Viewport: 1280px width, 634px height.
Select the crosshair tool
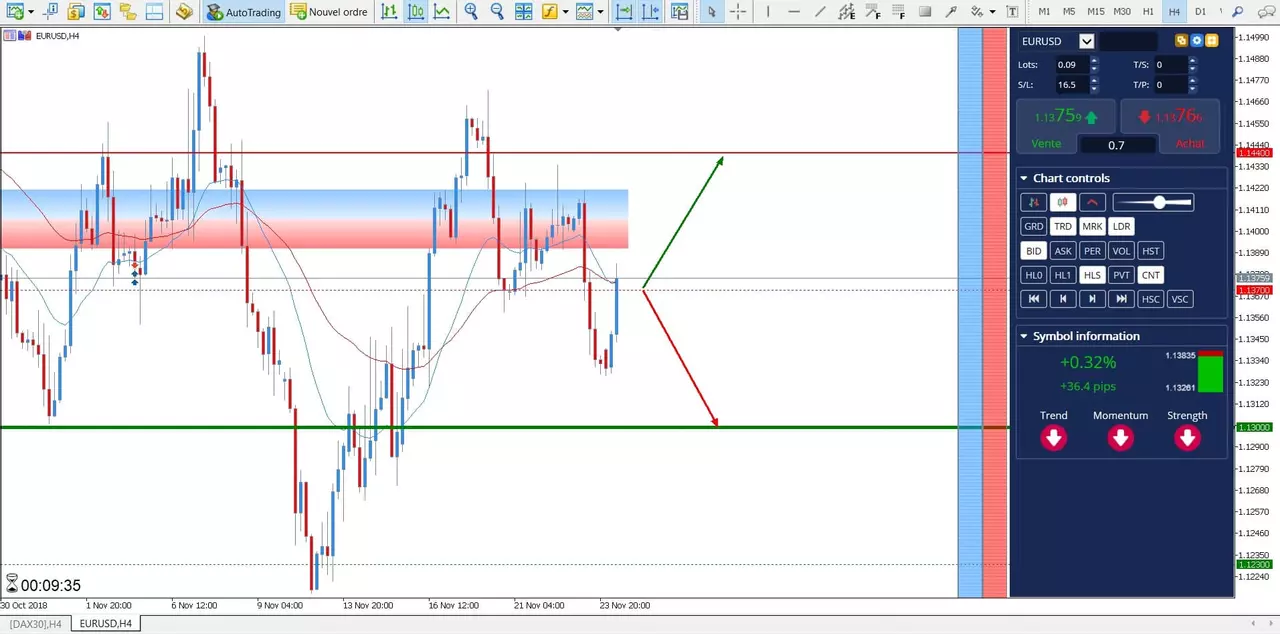738,12
